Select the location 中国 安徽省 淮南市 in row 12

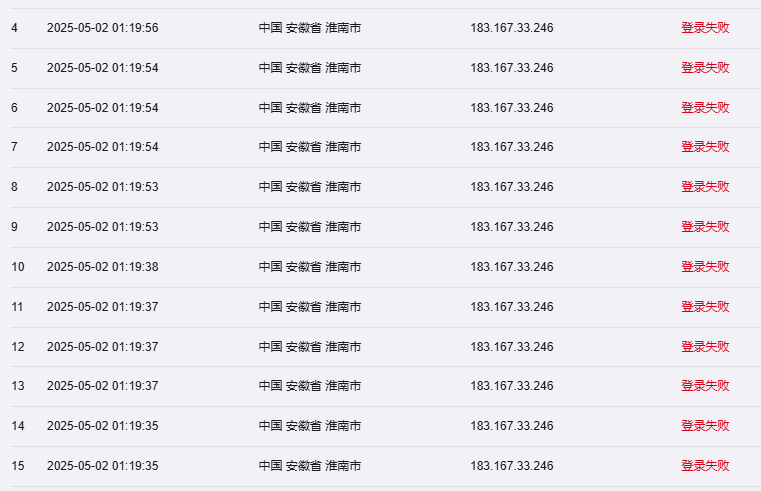click(x=310, y=347)
